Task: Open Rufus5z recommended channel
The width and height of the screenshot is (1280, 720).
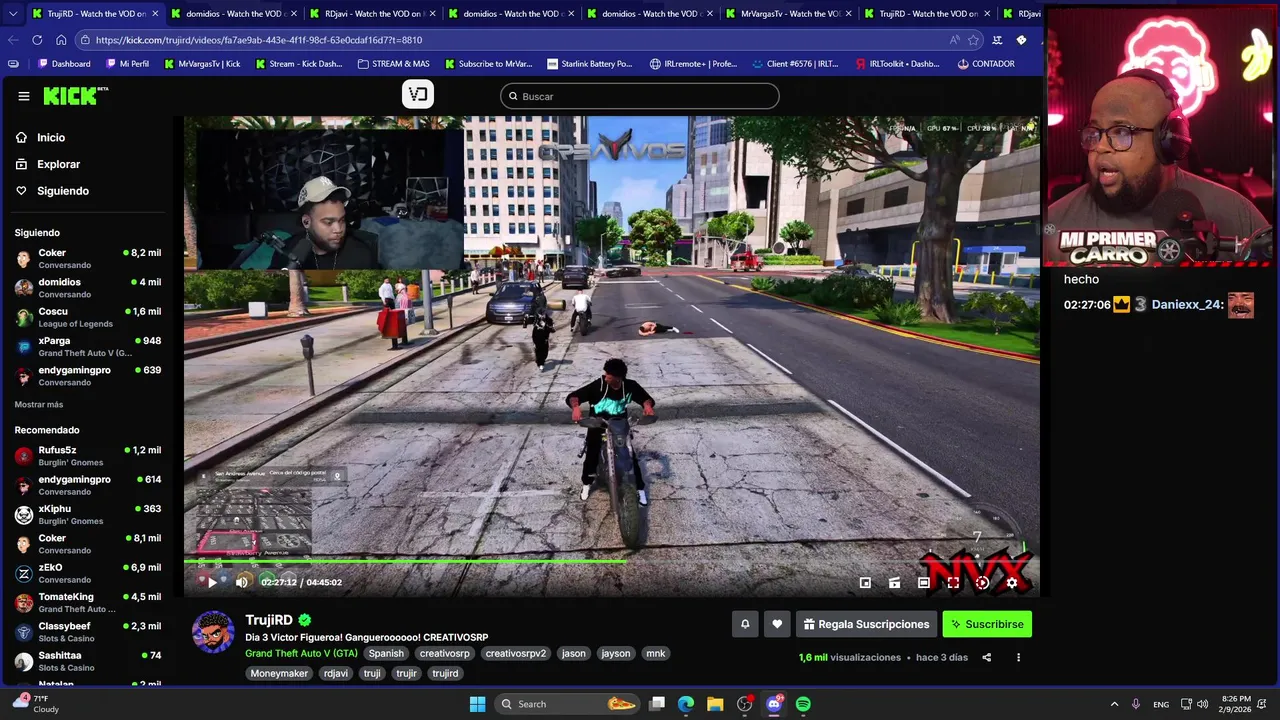Action: 88,456
